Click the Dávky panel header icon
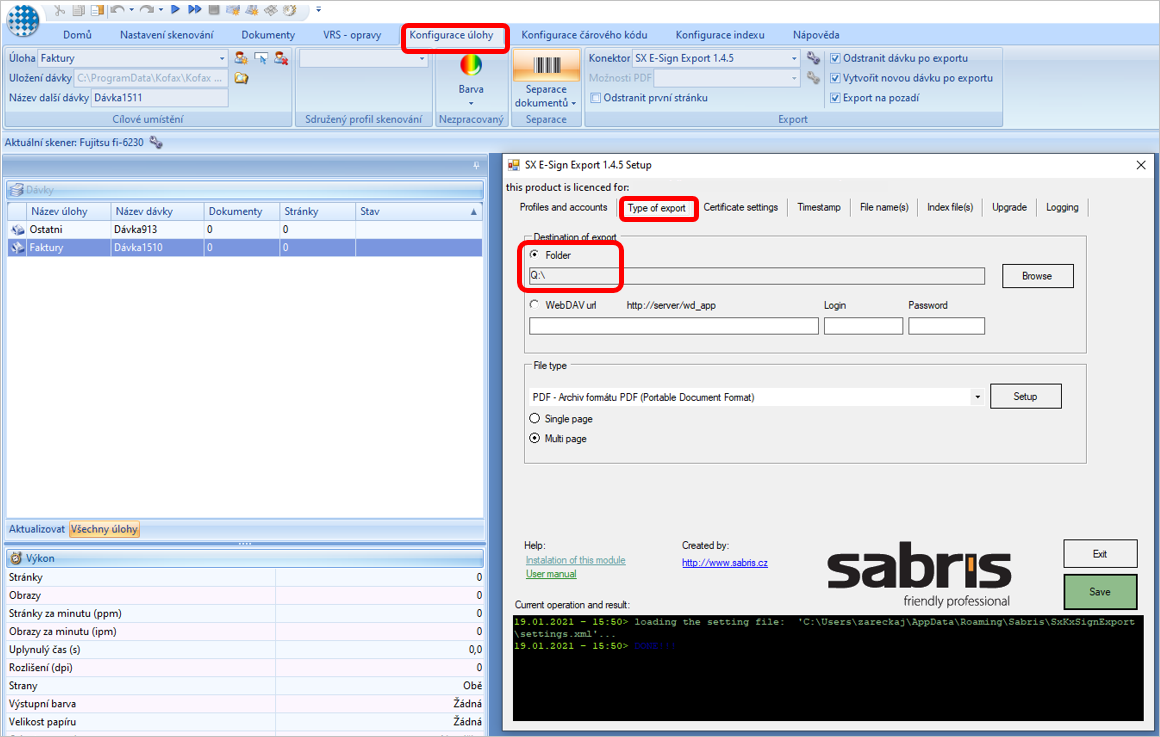 (x=16, y=190)
